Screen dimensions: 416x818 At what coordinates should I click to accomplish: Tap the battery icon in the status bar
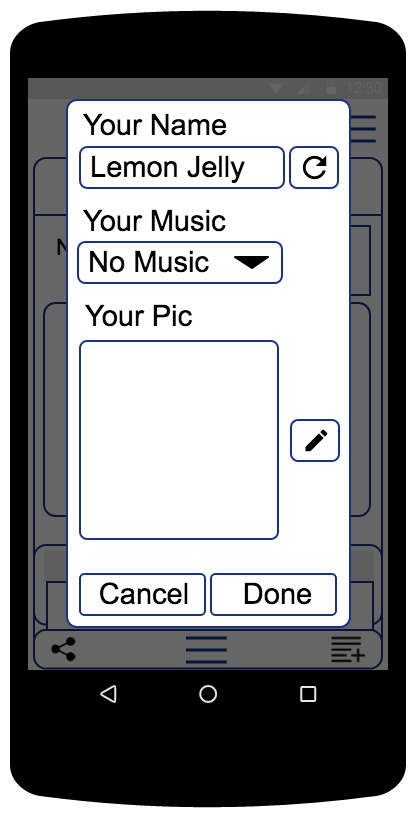tap(331, 89)
